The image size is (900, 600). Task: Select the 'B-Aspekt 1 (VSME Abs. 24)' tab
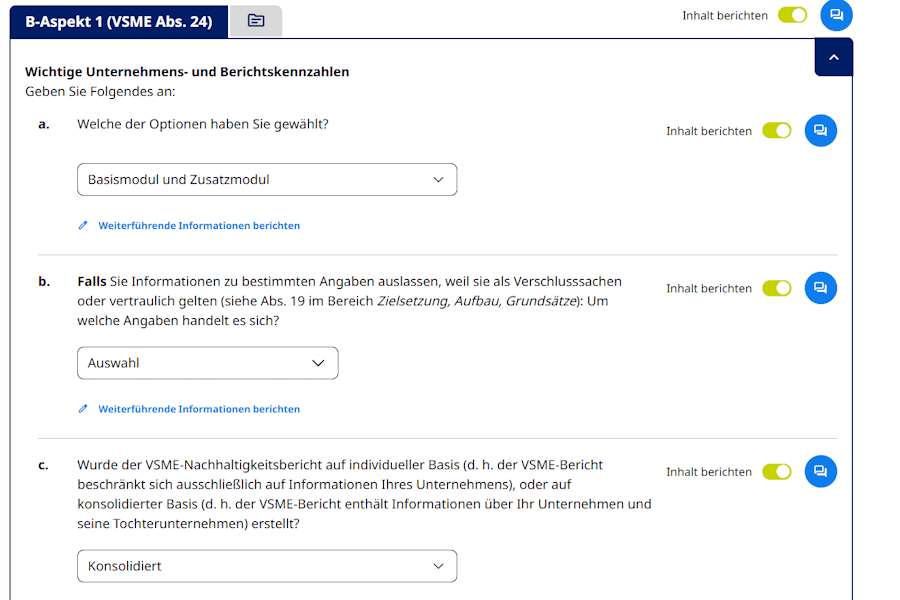[x=118, y=21]
